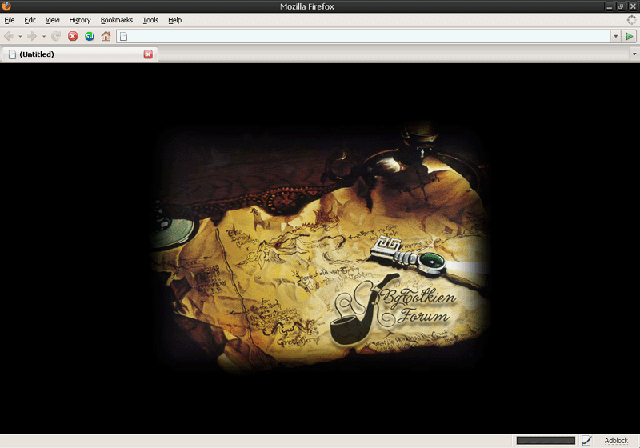This screenshot has height=448, width=640.
Task: Stop loading with the red Stop icon
Action: (x=73, y=36)
